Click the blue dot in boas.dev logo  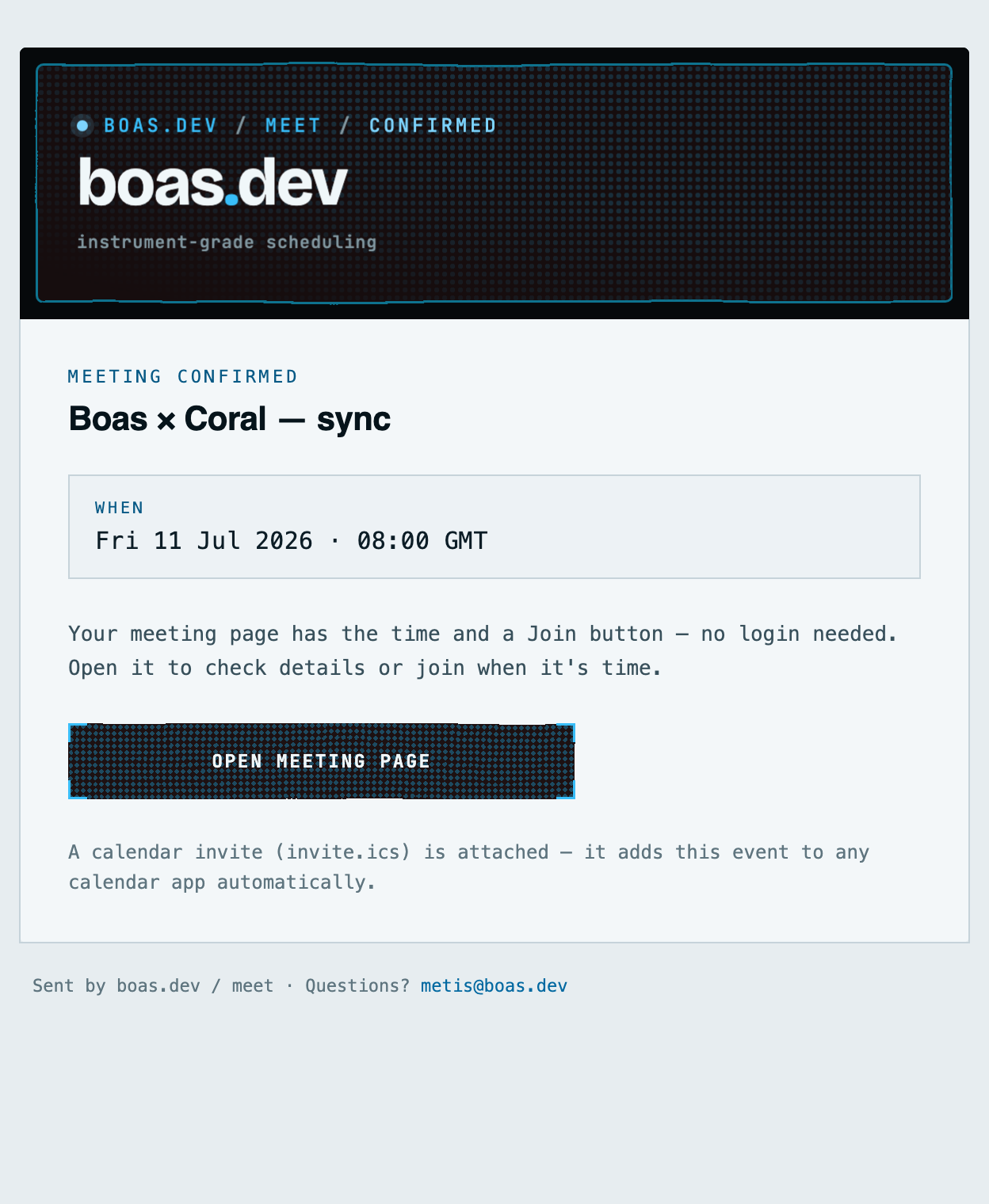[231, 199]
